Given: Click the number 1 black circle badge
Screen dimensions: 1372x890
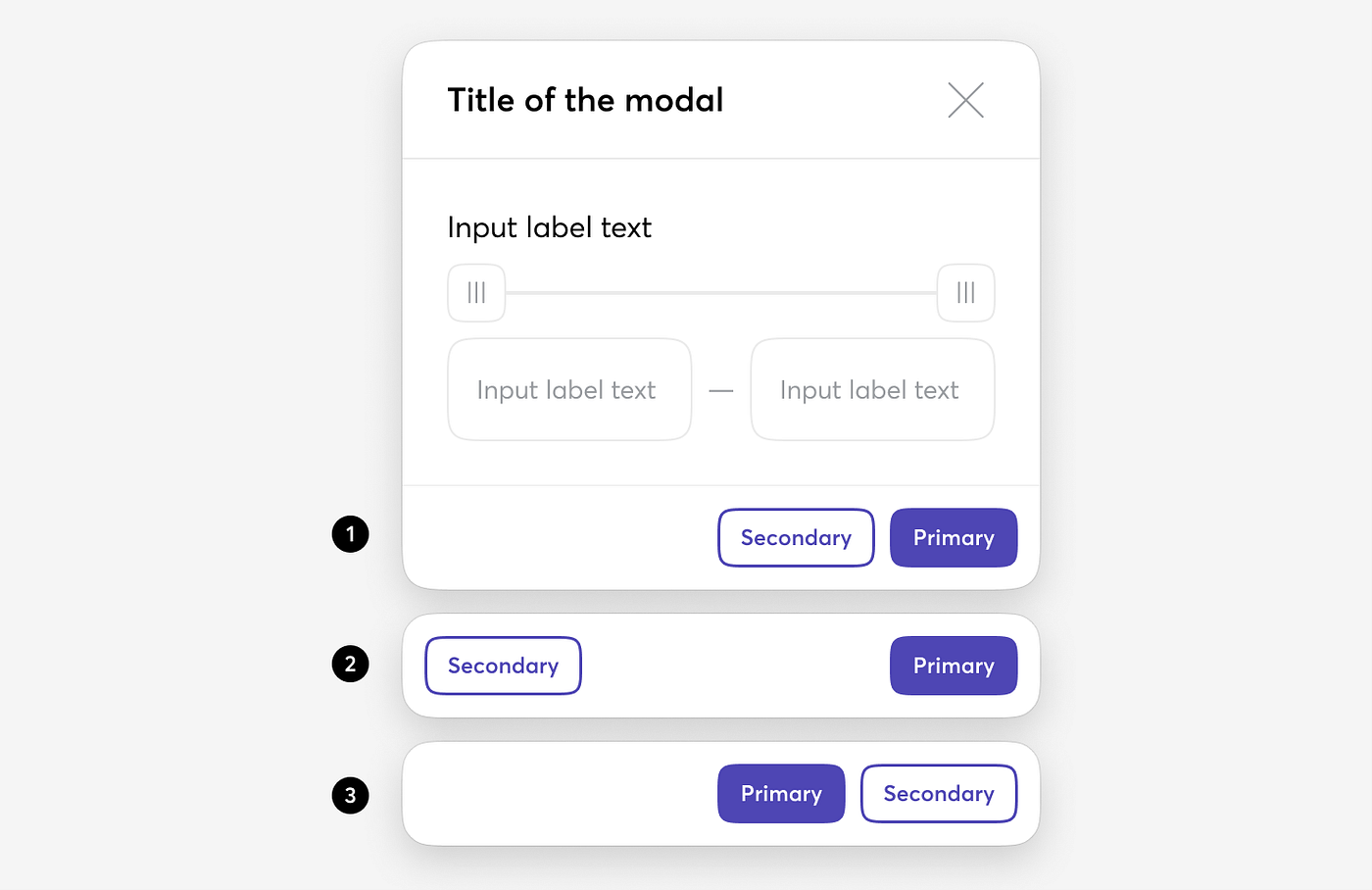Looking at the screenshot, I should tap(350, 534).
